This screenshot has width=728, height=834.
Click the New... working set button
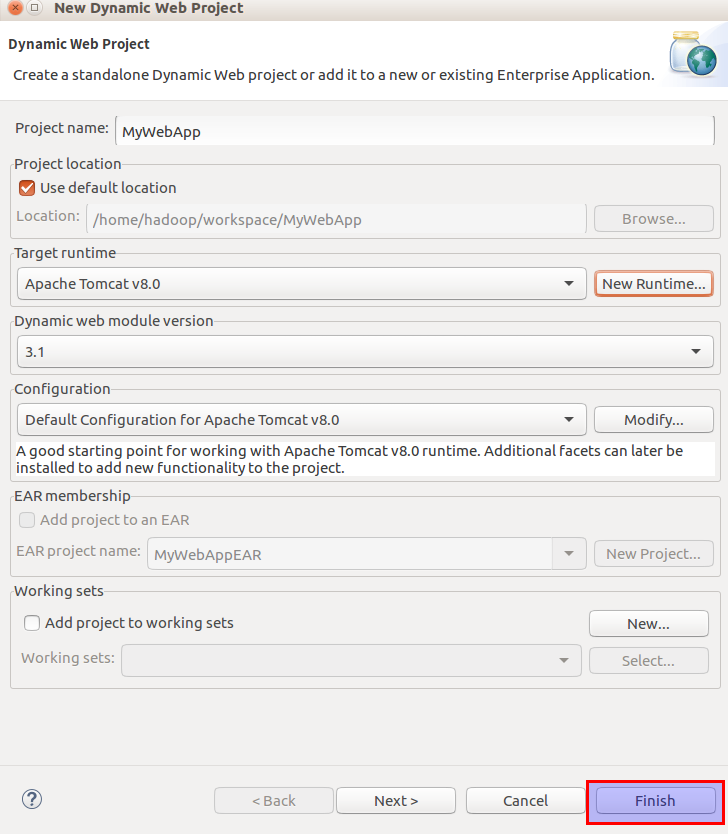(x=648, y=624)
